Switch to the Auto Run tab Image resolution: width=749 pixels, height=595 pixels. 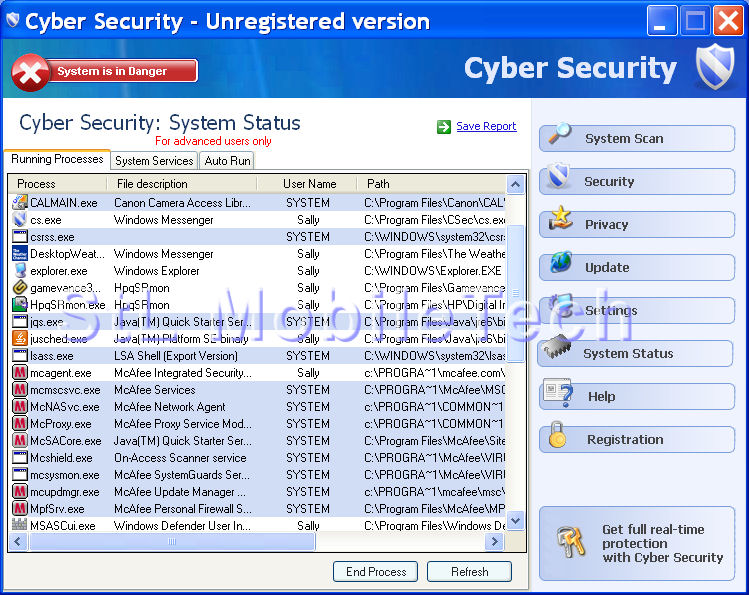(x=227, y=161)
